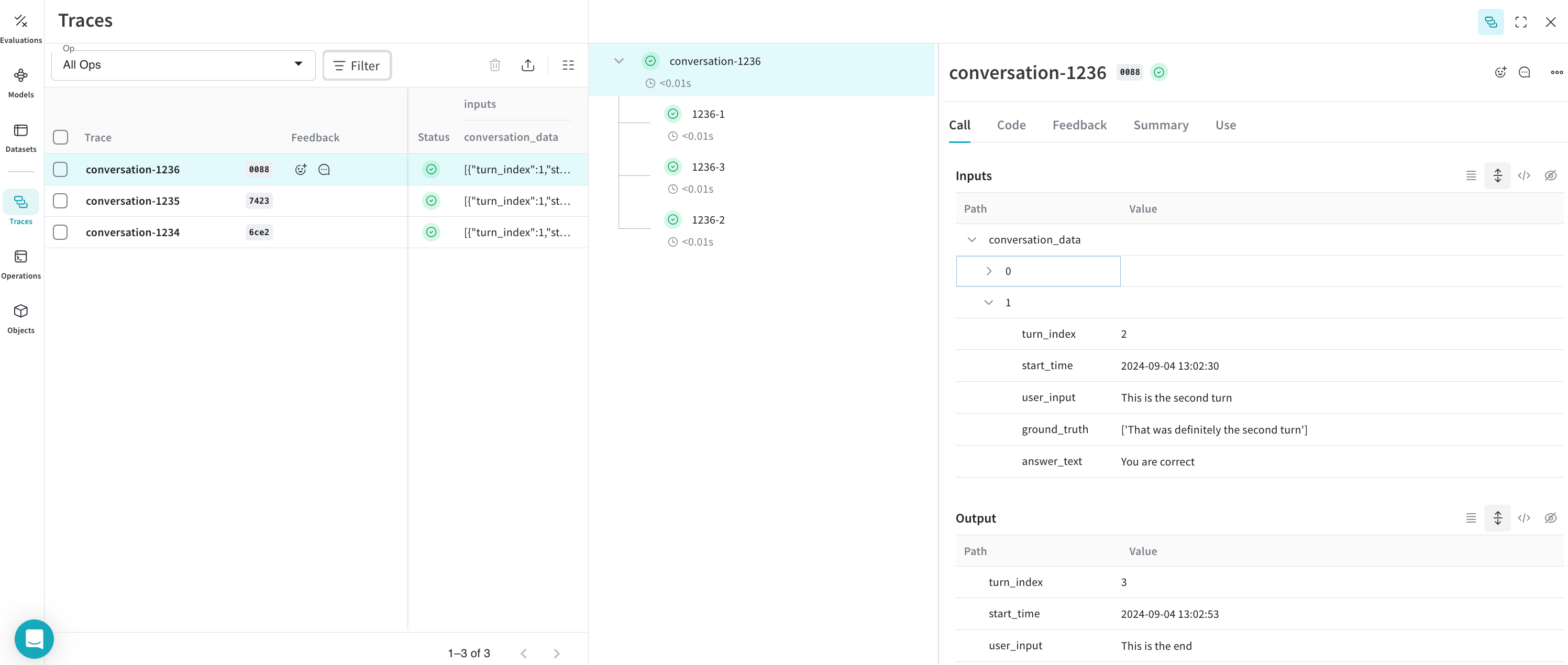Click Inputs expand-all arrows icon
Screen dimensions: 1568x665
pos(1497,176)
